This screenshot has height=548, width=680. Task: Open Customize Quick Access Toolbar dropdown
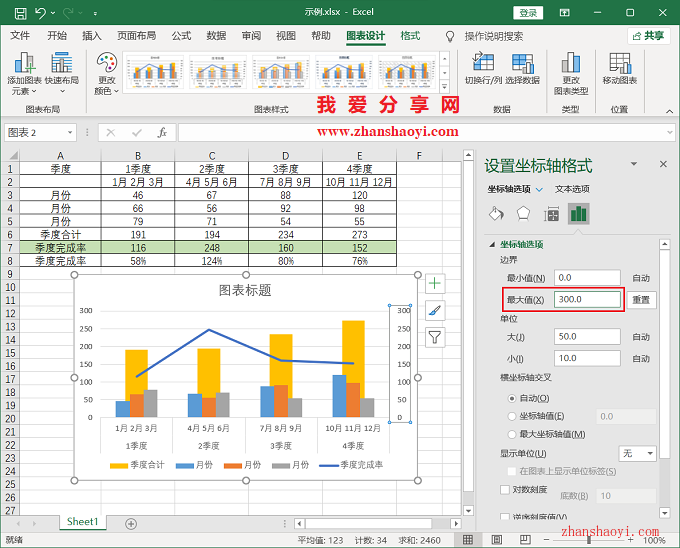click(95, 13)
